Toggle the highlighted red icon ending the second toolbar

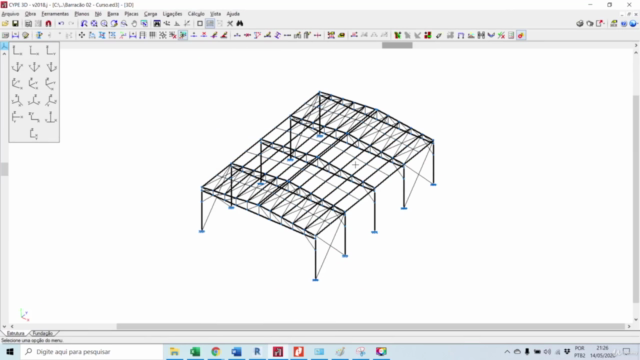(x=521, y=36)
